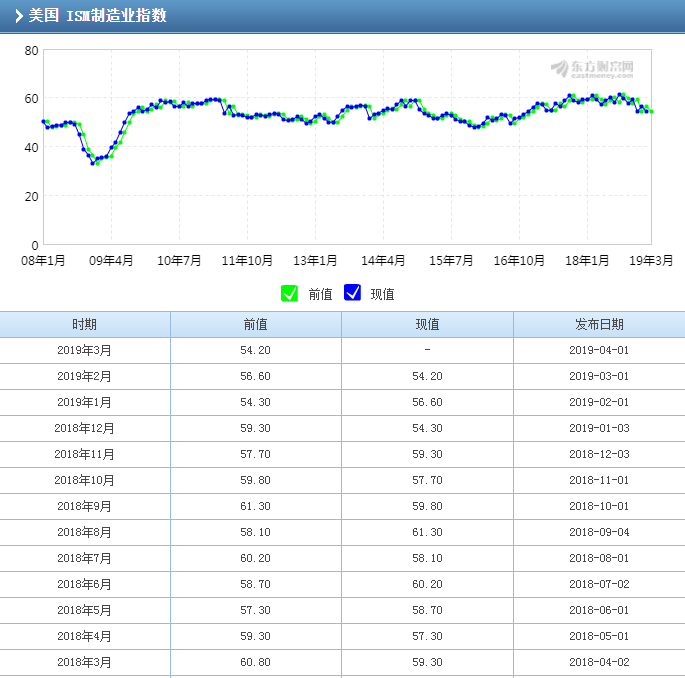Select the 时期 column header

85,325
